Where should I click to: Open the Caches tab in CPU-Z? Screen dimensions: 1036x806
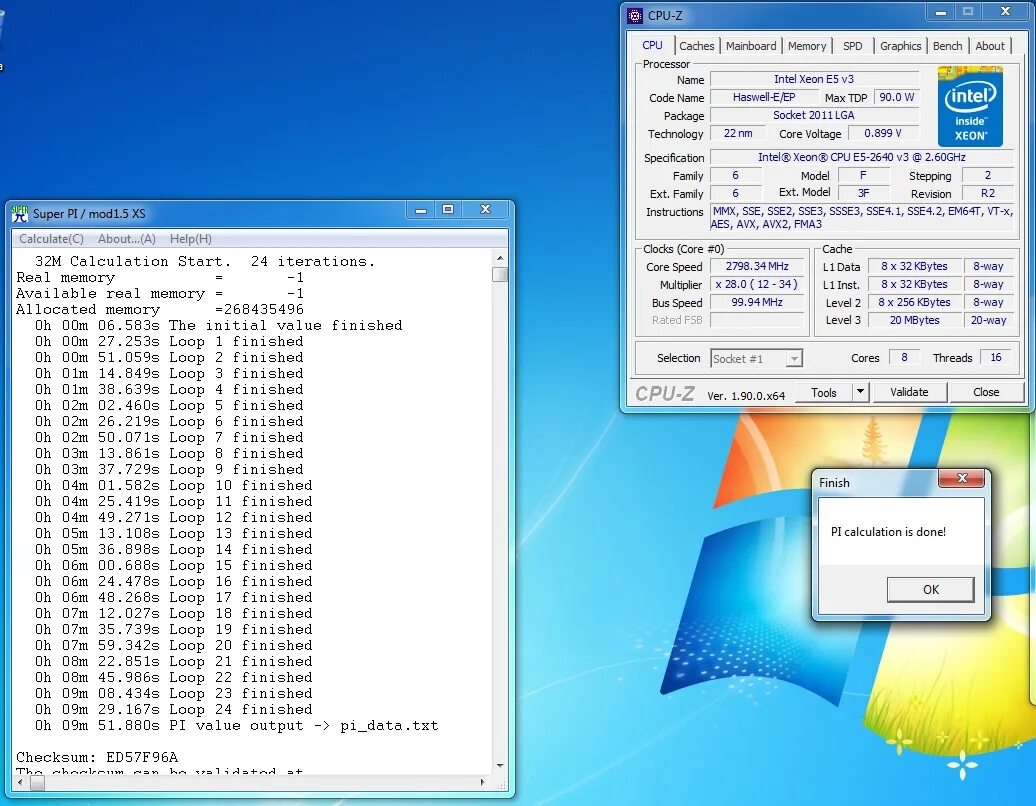pos(696,46)
